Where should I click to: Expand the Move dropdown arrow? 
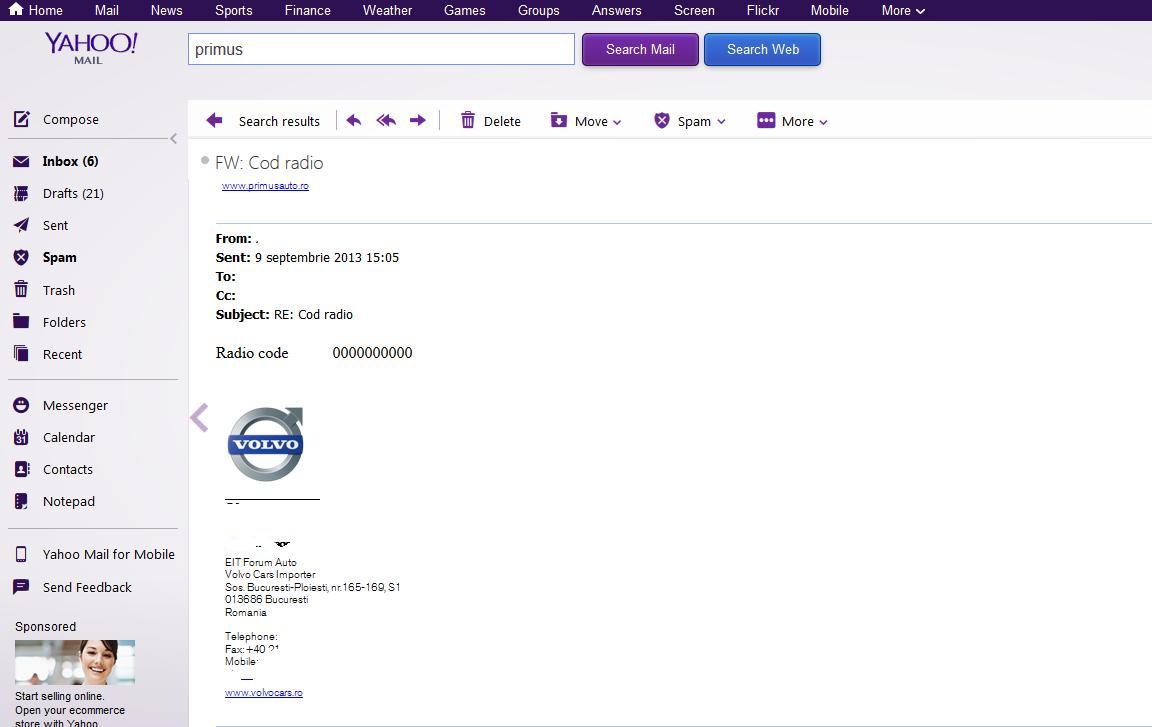[x=617, y=123]
